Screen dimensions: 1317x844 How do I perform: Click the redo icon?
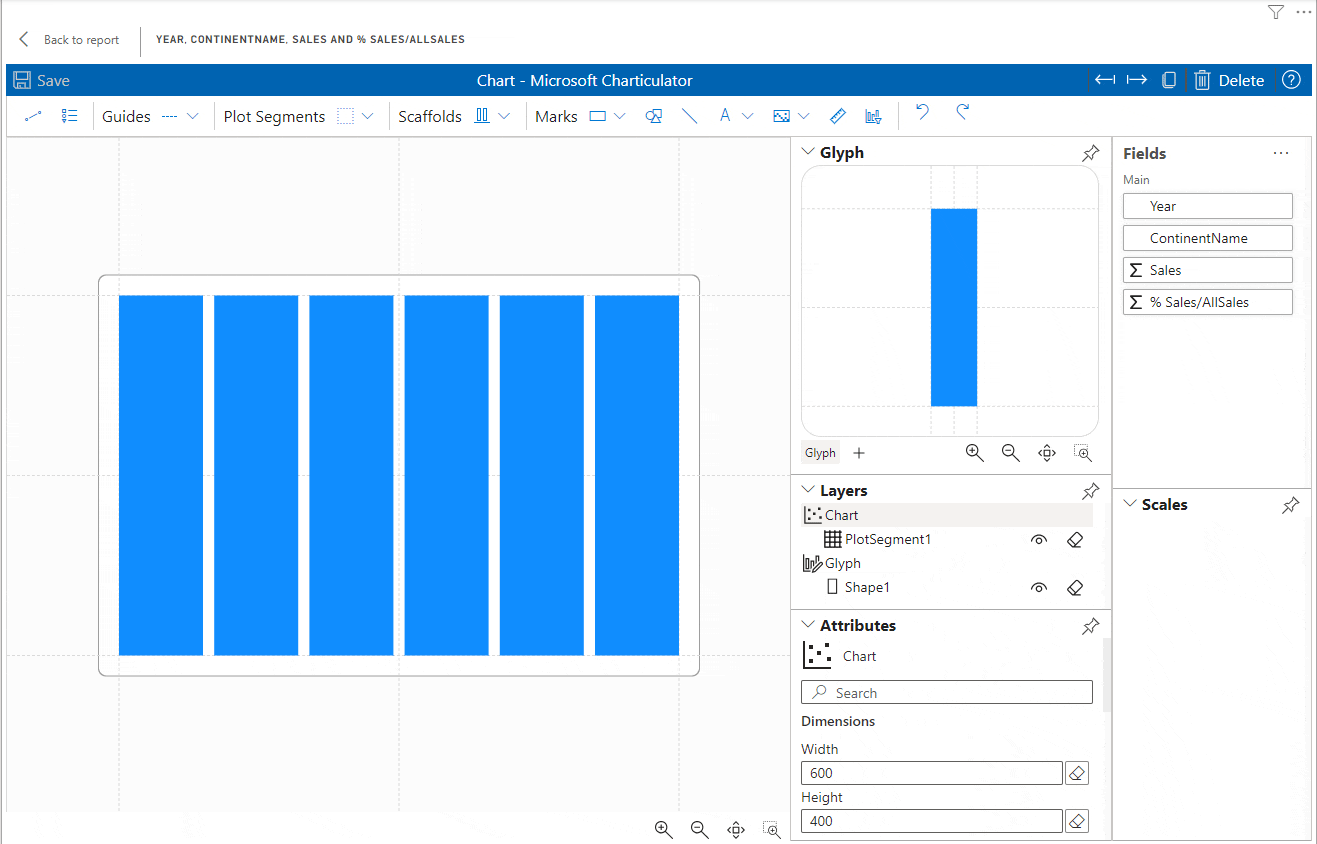click(x=961, y=115)
